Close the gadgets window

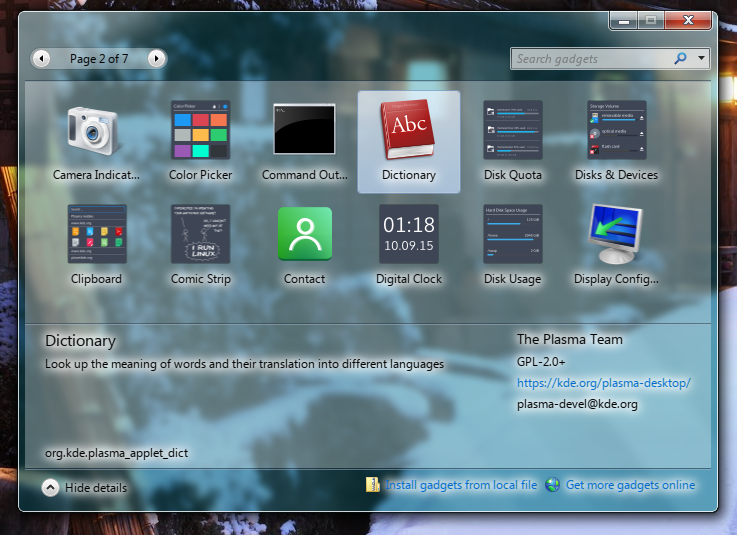[688, 20]
